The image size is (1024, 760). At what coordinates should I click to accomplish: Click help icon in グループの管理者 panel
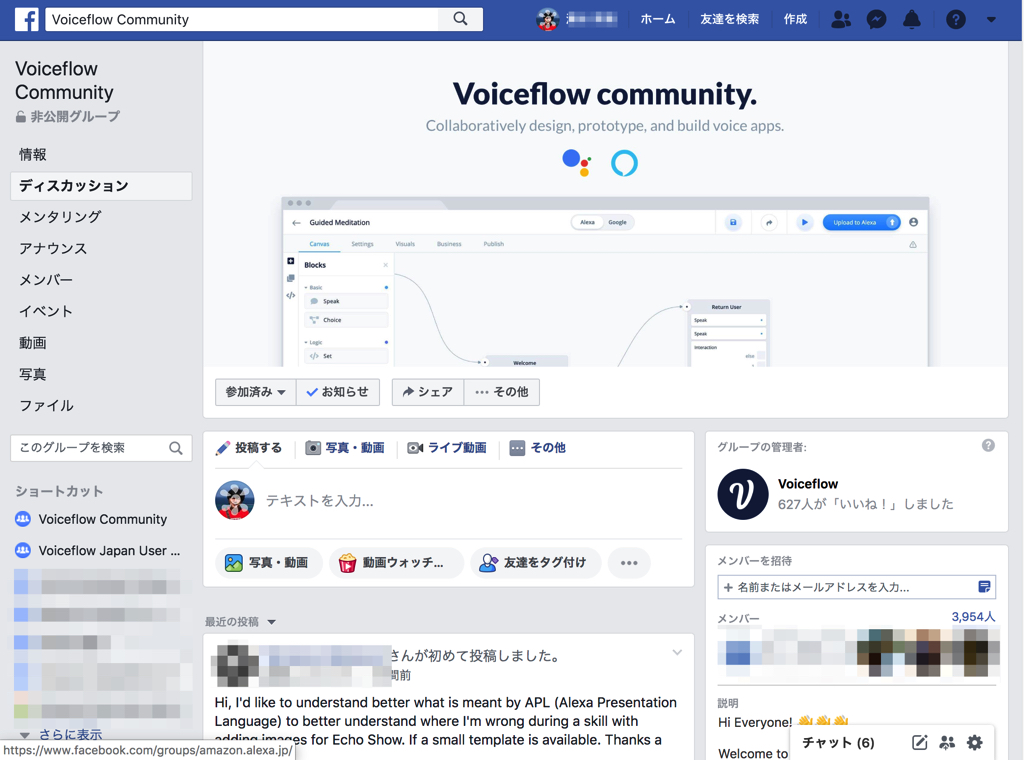click(x=988, y=445)
